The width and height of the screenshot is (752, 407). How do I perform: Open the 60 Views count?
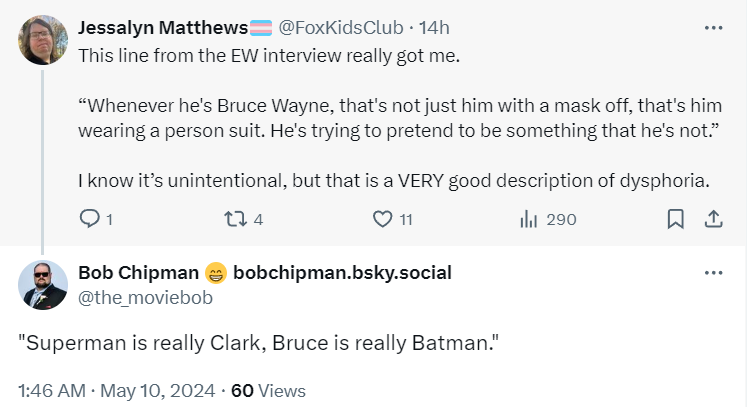[268, 391]
